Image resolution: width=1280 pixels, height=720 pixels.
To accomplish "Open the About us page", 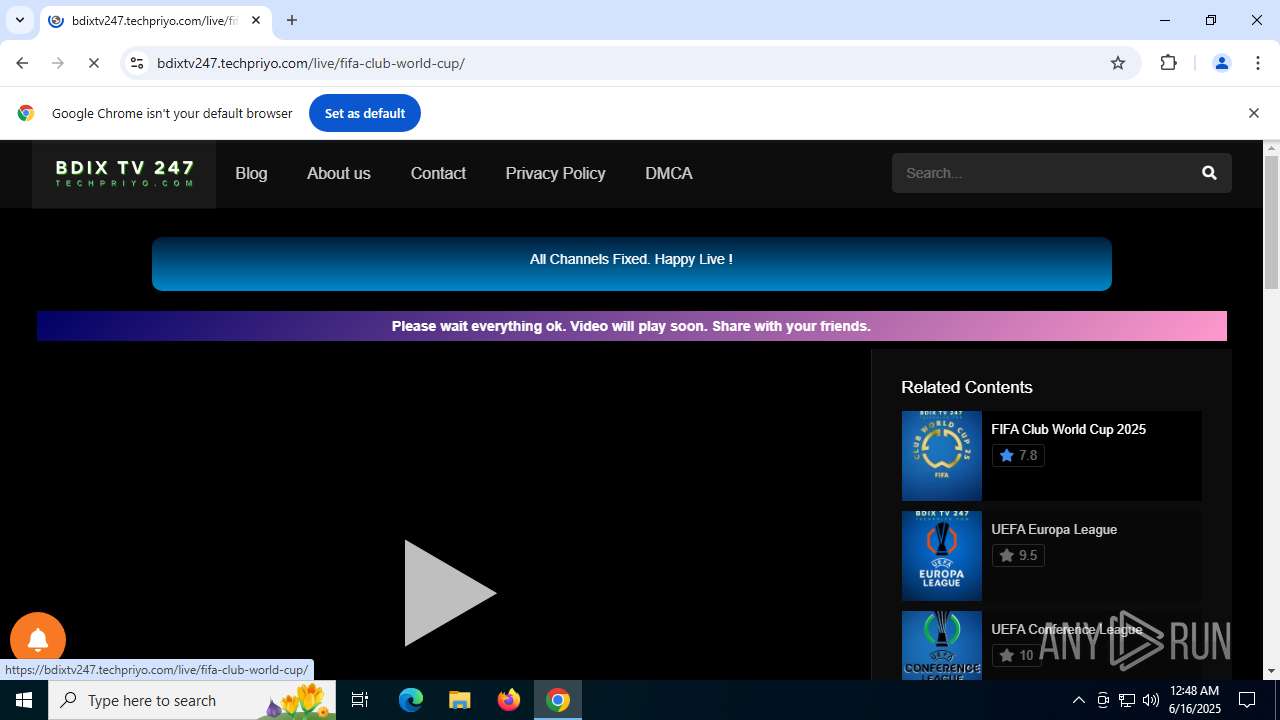I will (338, 173).
